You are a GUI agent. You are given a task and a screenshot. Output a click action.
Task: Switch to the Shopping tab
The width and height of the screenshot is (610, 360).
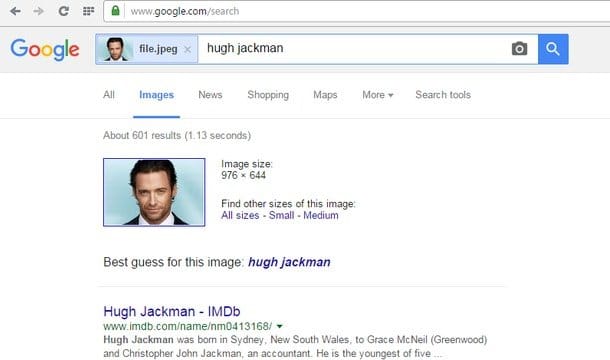[268, 95]
